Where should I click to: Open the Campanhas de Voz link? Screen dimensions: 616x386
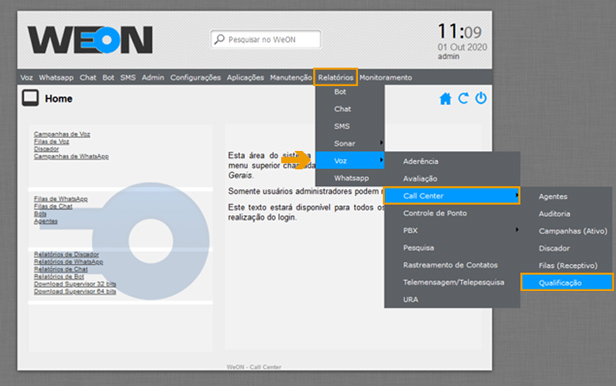pos(62,134)
